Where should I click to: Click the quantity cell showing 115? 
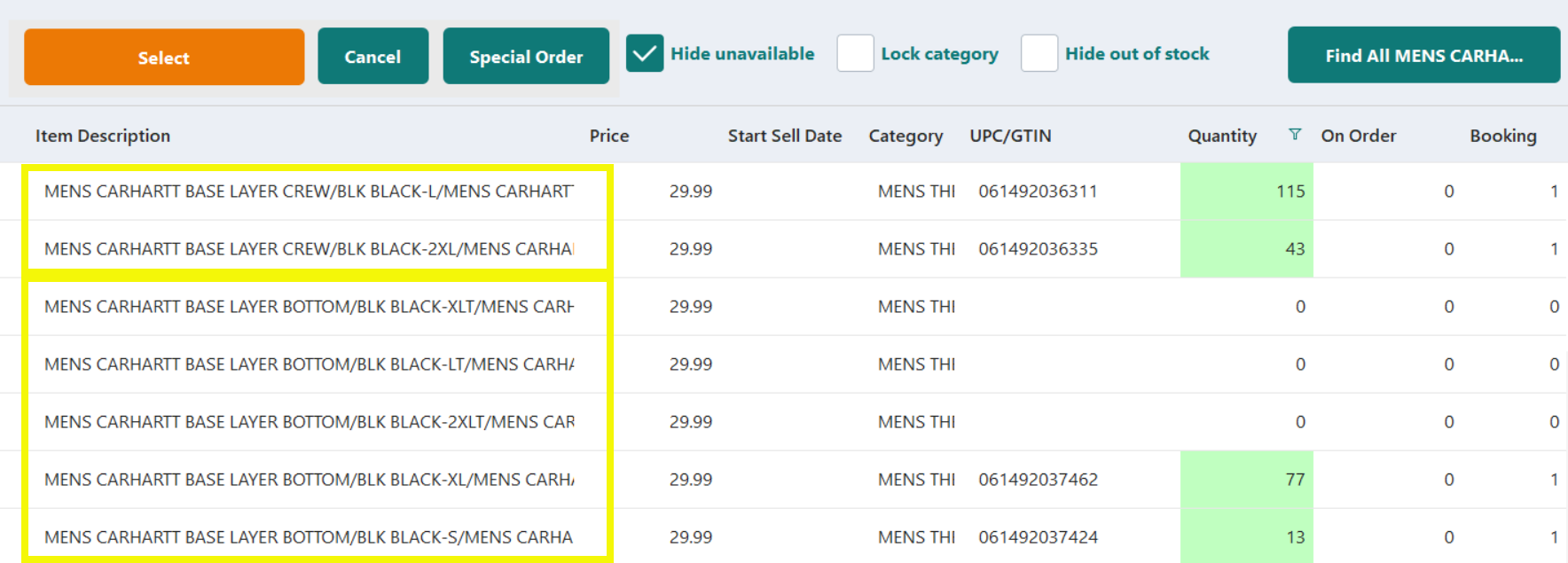pyautogui.click(x=1247, y=192)
